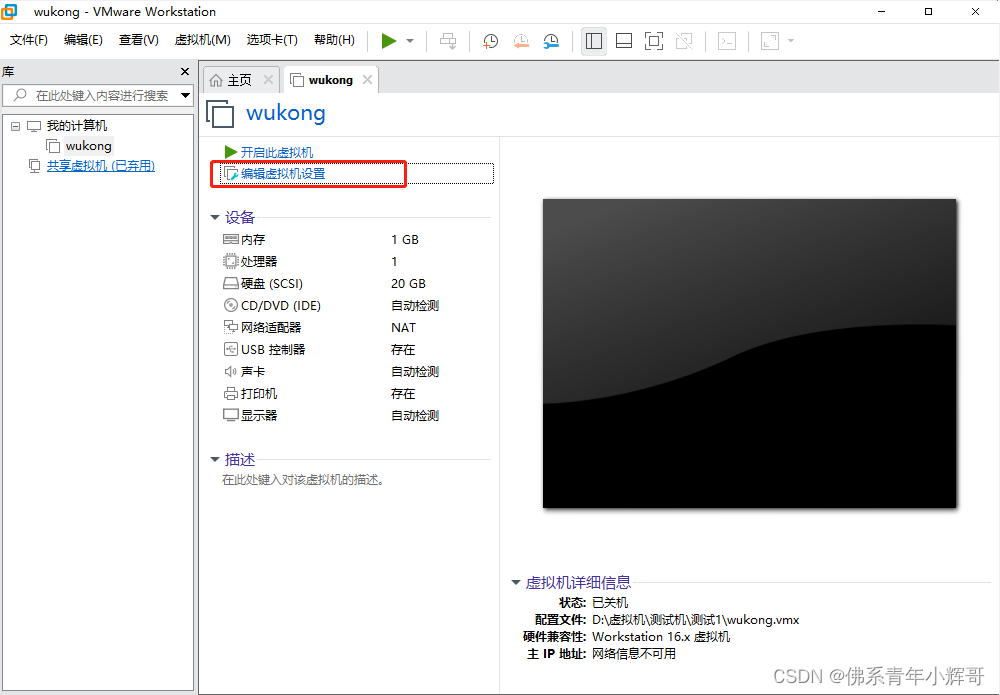
Task: Click 编辑虚拟机设置 link
Action: (283, 173)
